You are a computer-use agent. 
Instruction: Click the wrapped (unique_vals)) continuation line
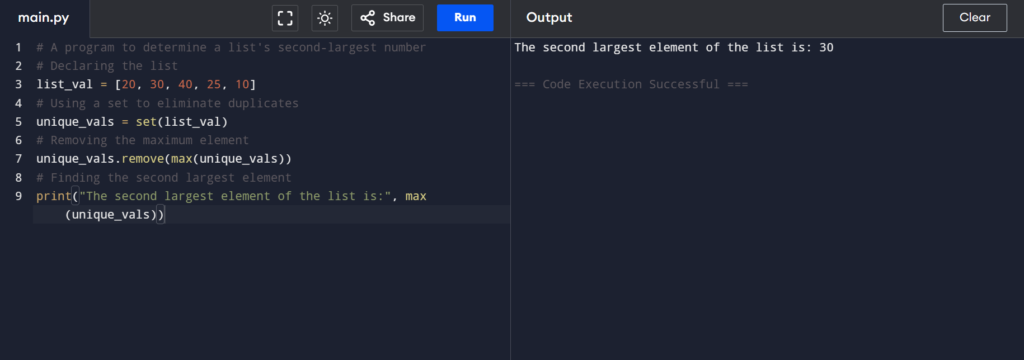point(115,214)
